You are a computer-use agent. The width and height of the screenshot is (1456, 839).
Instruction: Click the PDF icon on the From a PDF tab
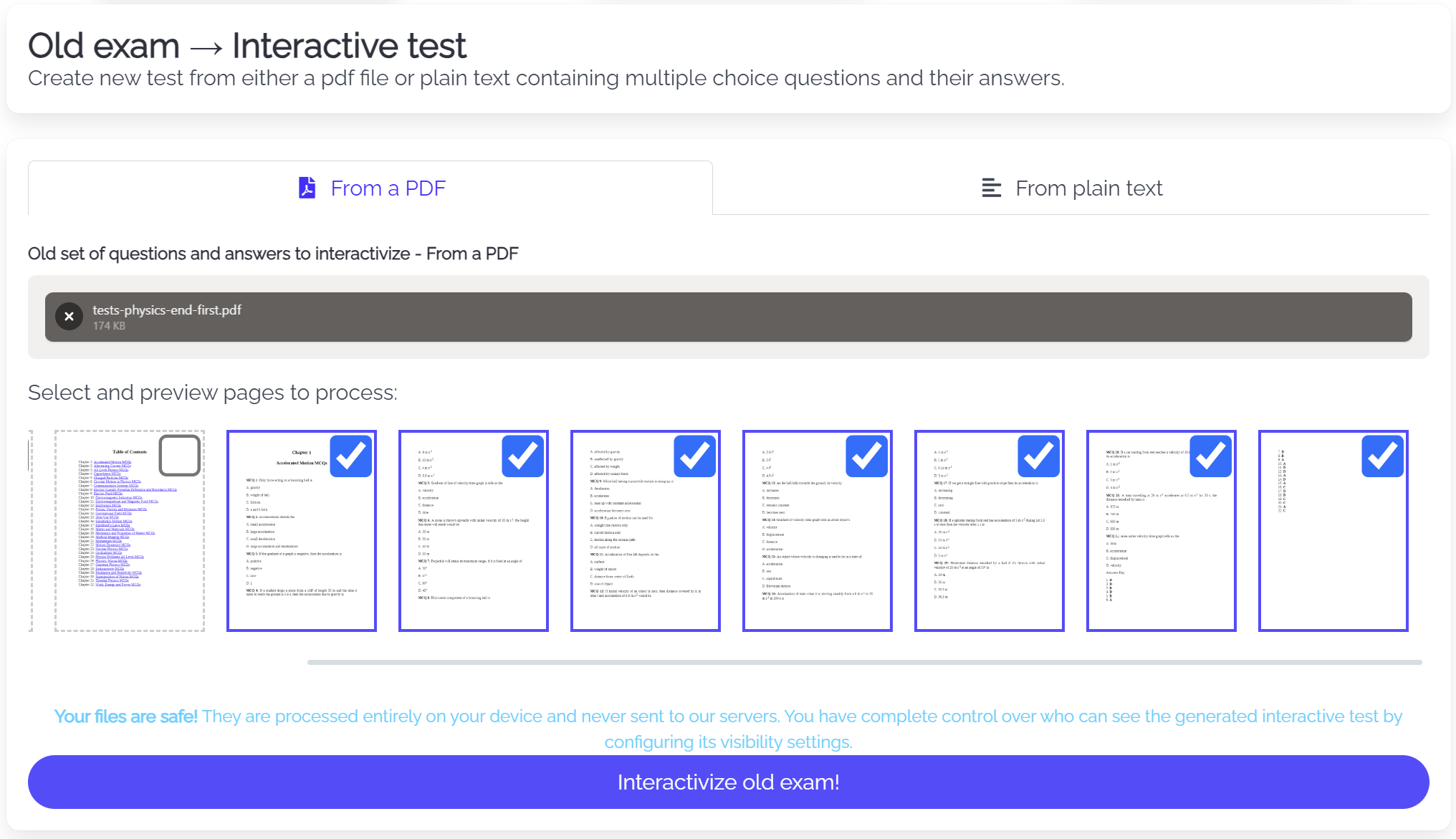(x=306, y=188)
